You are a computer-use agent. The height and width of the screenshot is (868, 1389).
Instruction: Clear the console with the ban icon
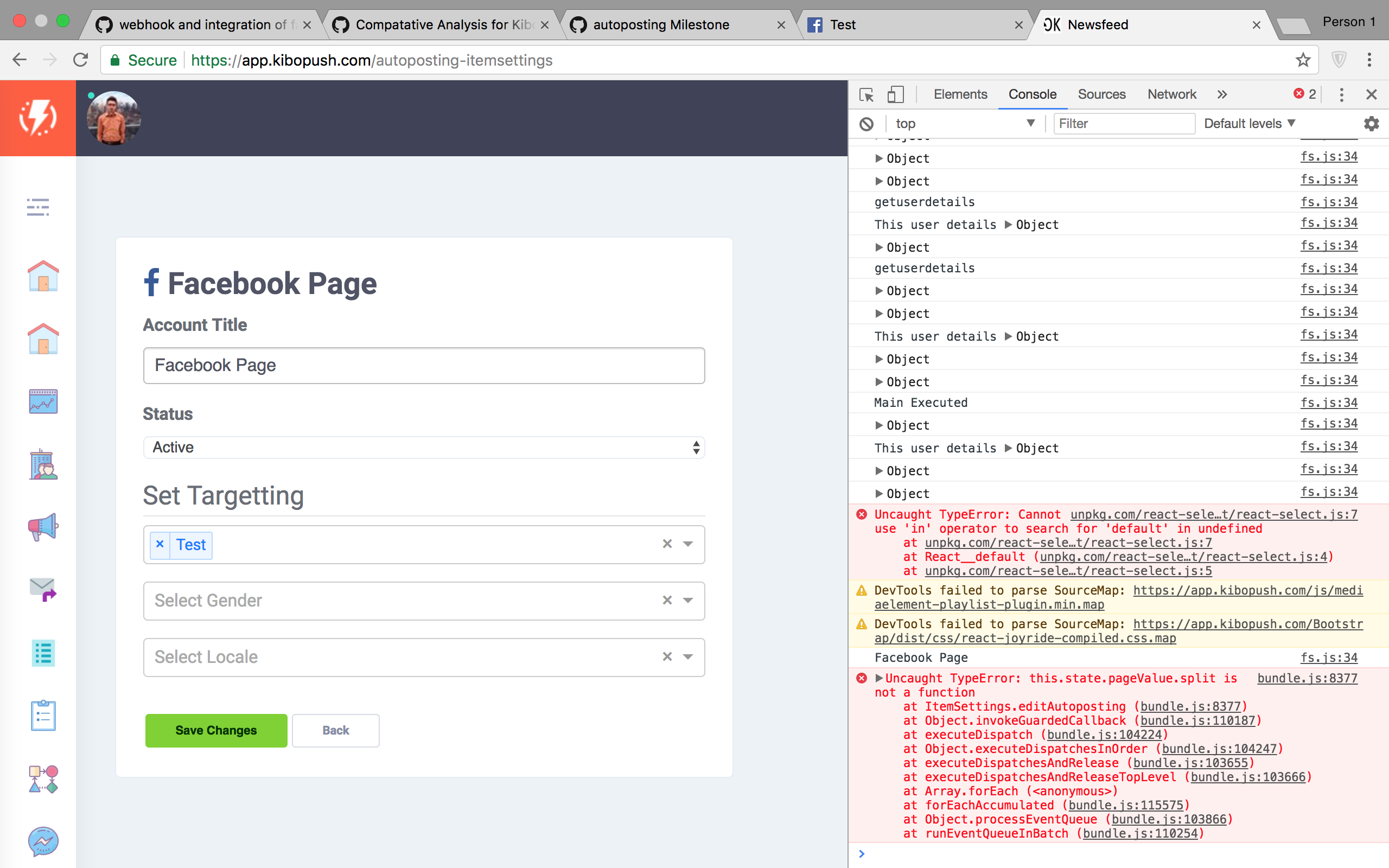coord(866,124)
